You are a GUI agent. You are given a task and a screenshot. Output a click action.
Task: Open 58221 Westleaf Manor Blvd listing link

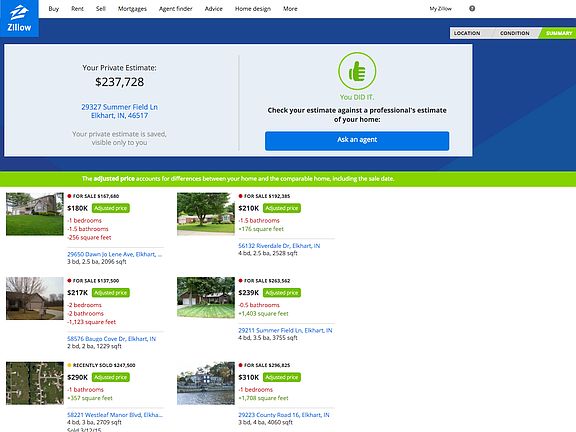click(x=115, y=414)
